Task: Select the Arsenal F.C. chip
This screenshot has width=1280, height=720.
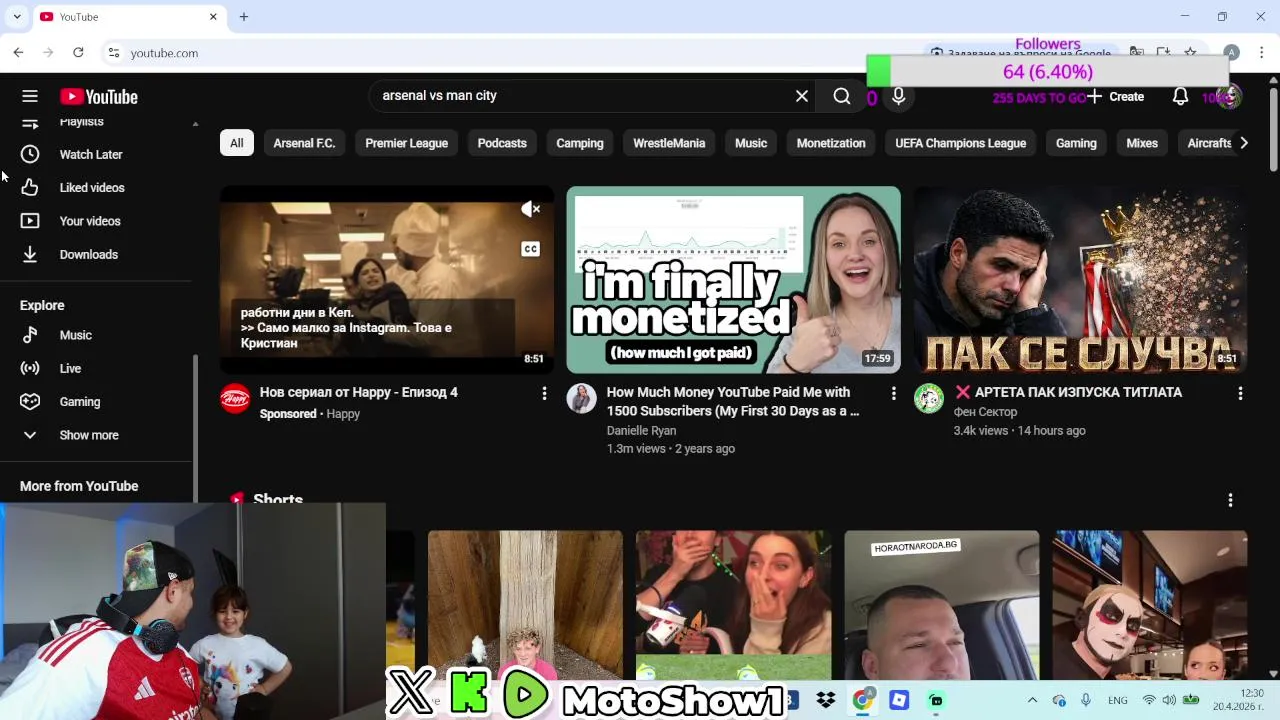Action: click(x=304, y=143)
